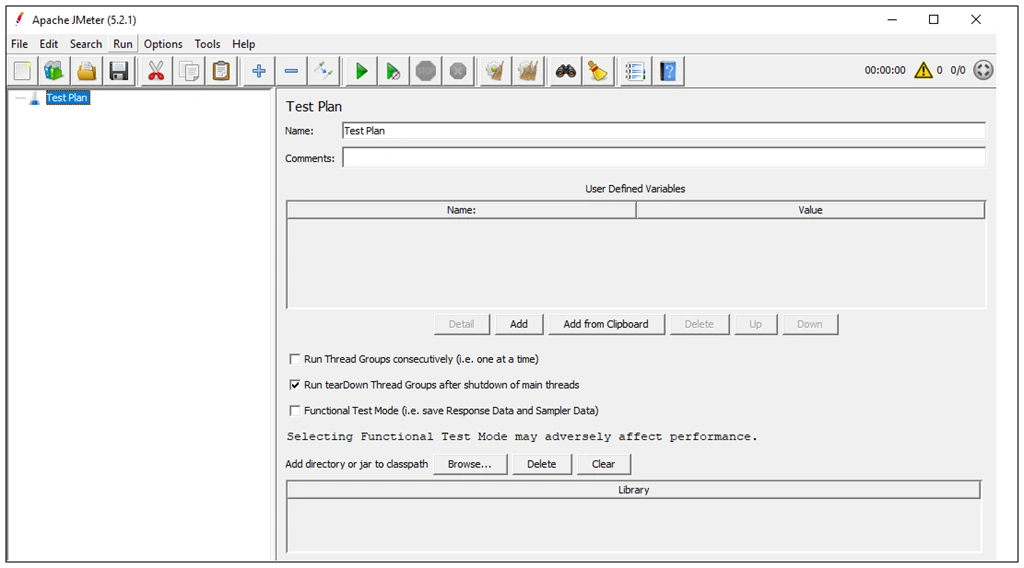Open the Run menu
This screenshot has height=568, width=1024.
pyautogui.click(x=123, y=44)
